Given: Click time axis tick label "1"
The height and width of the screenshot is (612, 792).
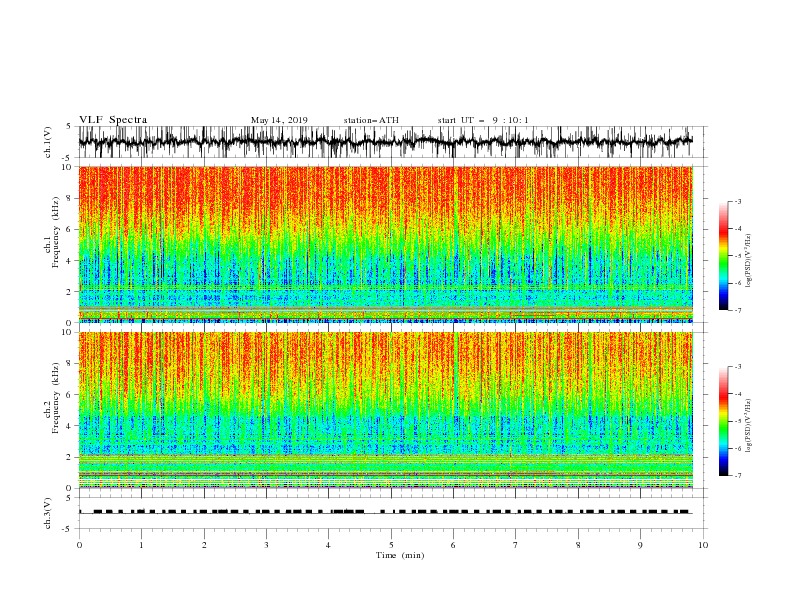Looking at the screenshot, I should tap(141, 545).
